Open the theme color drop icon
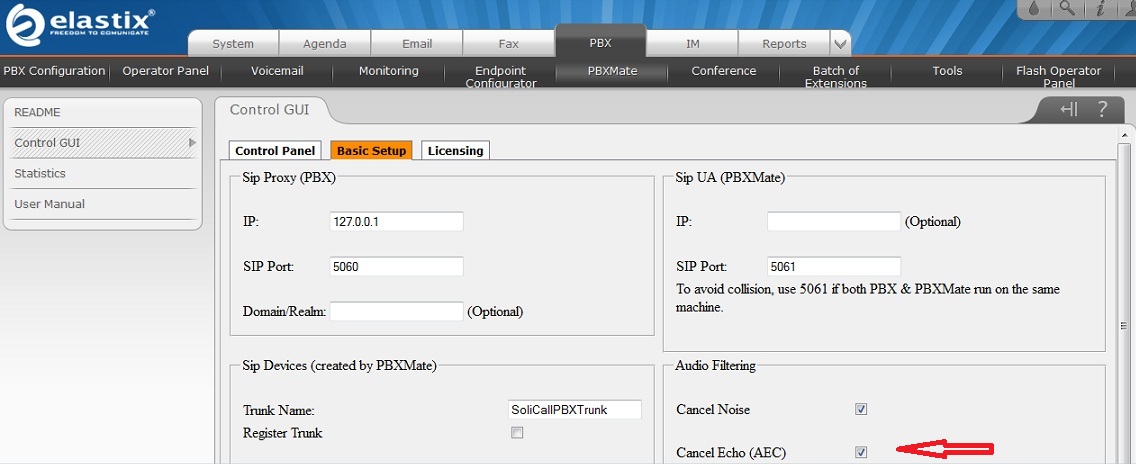 pos(1034,8)
